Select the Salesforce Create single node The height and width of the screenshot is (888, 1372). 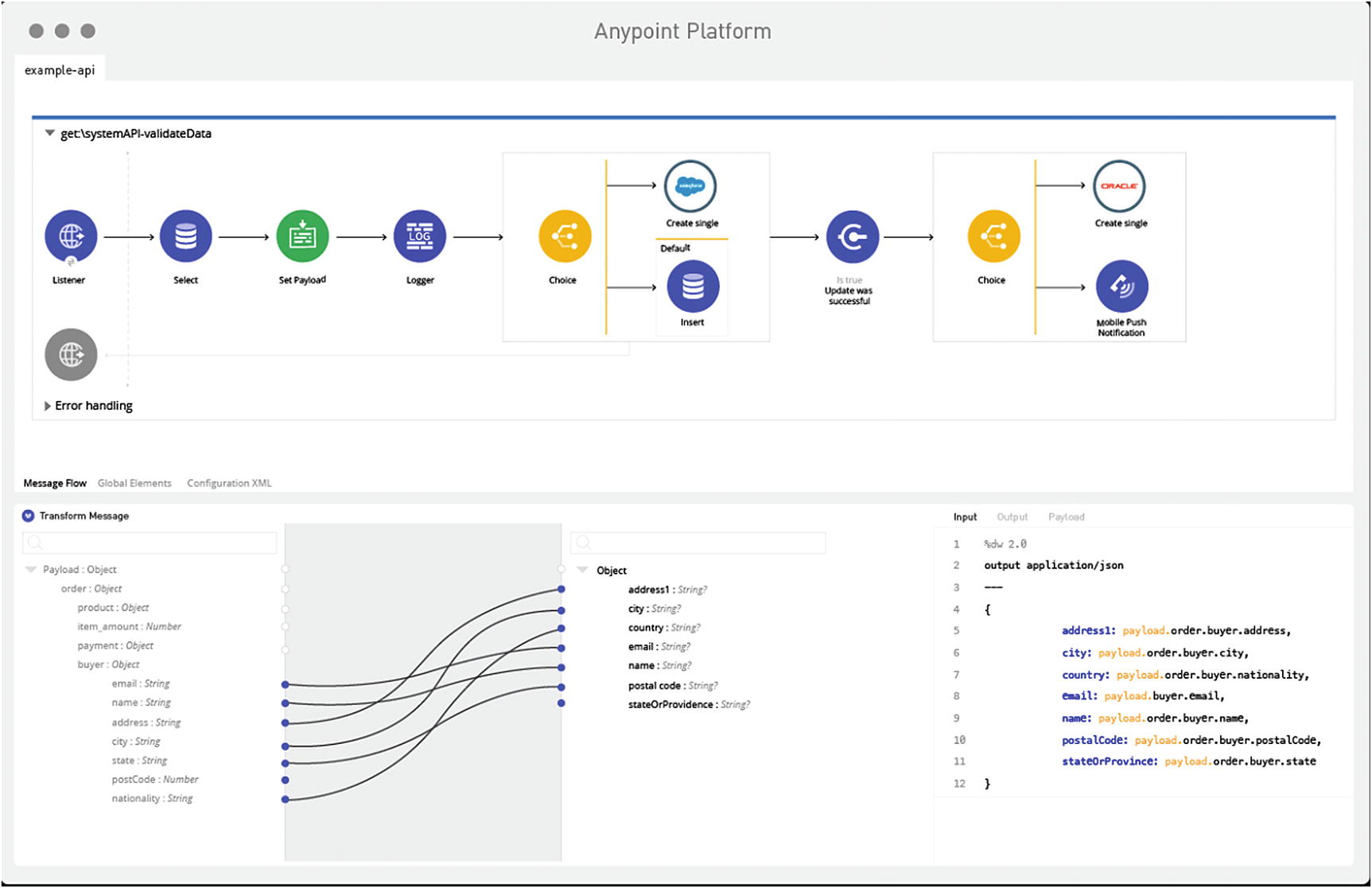pos(690,186)
